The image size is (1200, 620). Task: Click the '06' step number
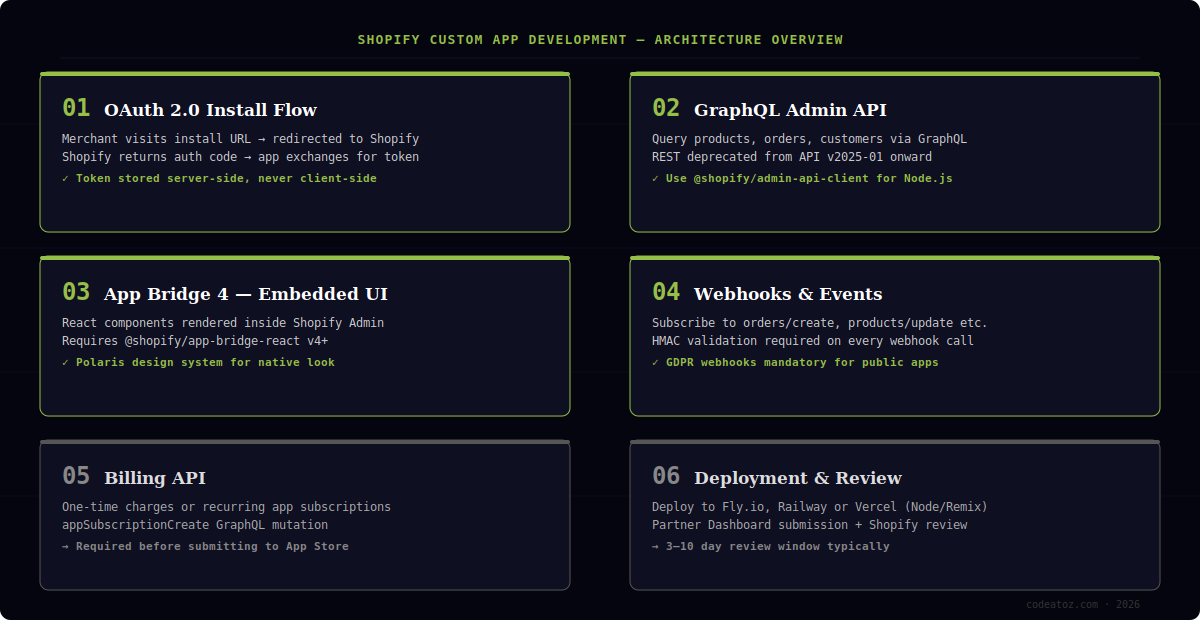click(666, 476)
